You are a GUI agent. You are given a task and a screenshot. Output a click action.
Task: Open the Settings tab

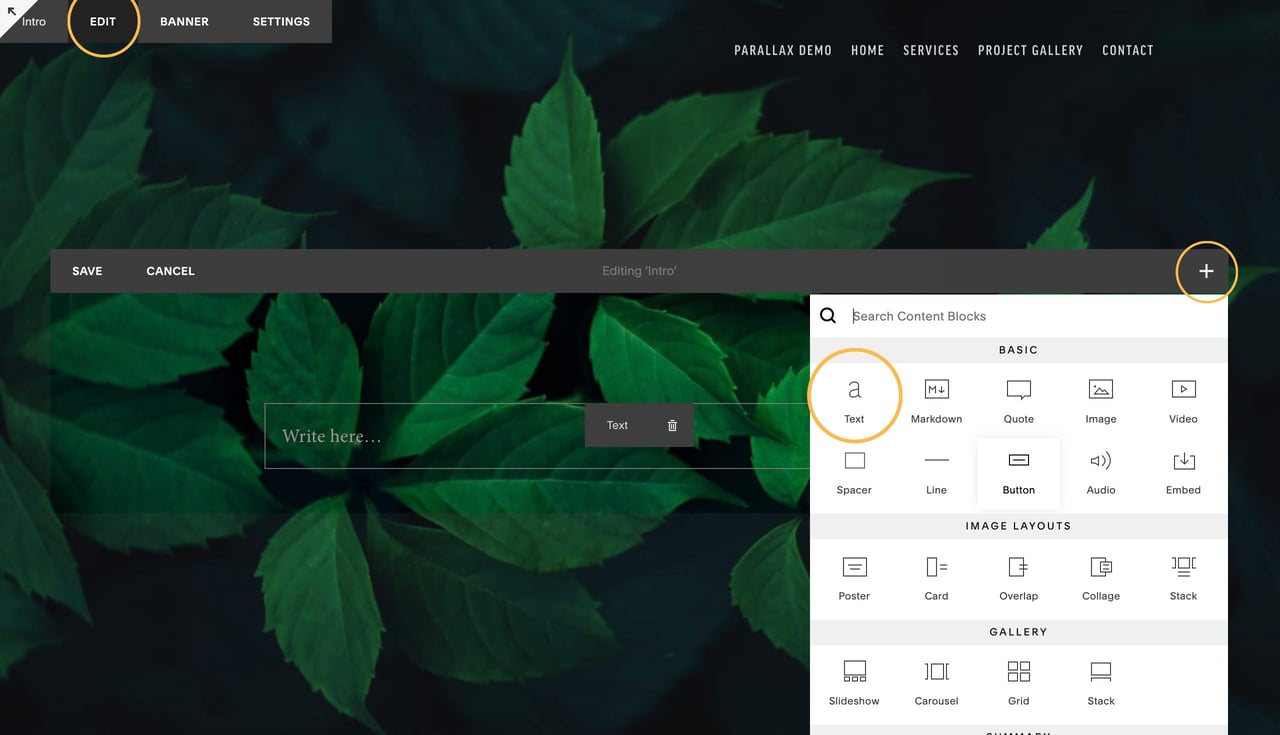coord(281,20)
